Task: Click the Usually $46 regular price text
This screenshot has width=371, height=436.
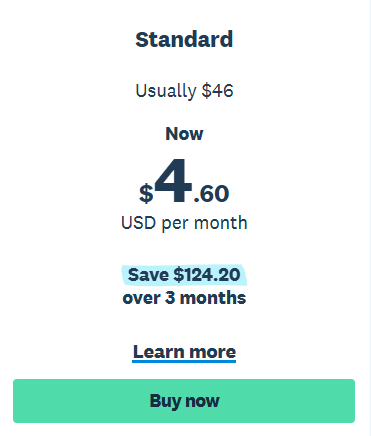Action: click(x=184, y=91)
